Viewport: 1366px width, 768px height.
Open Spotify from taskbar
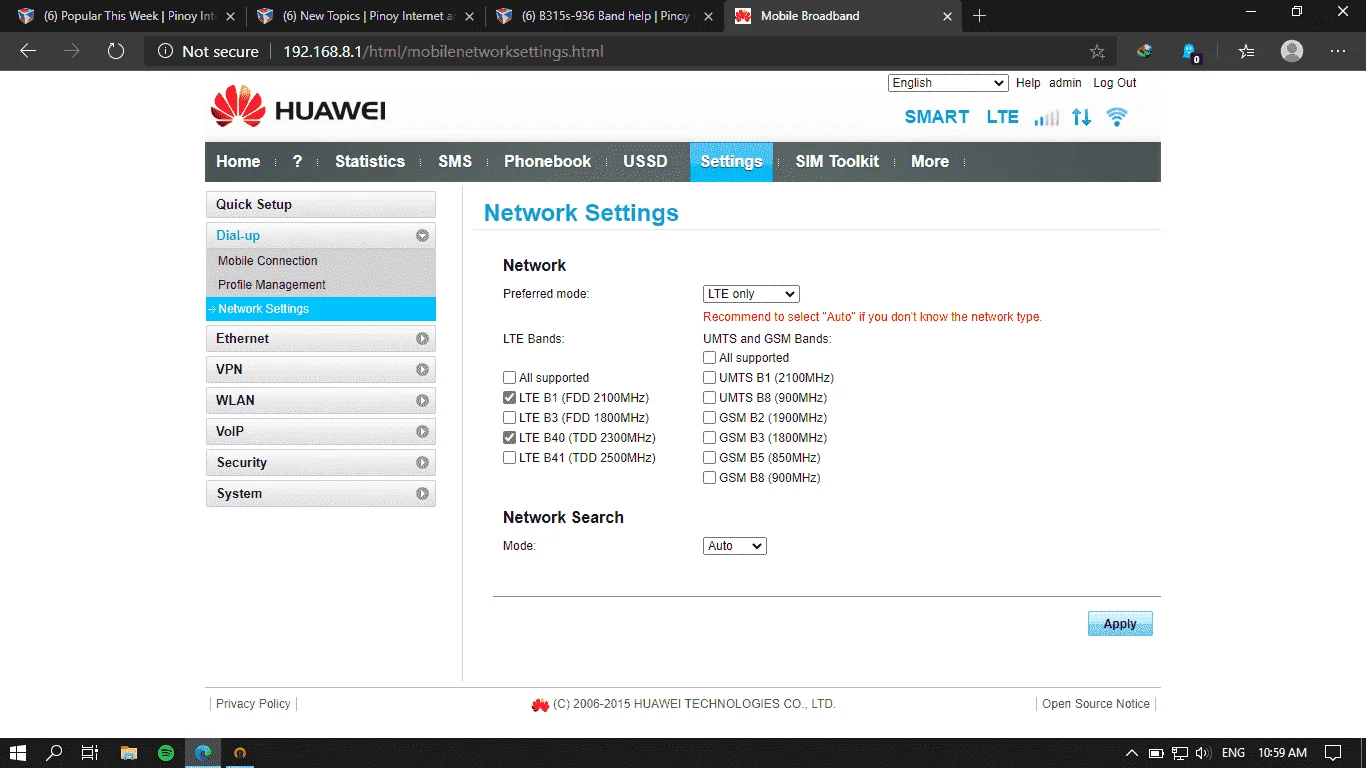click(x=166, y=752)
